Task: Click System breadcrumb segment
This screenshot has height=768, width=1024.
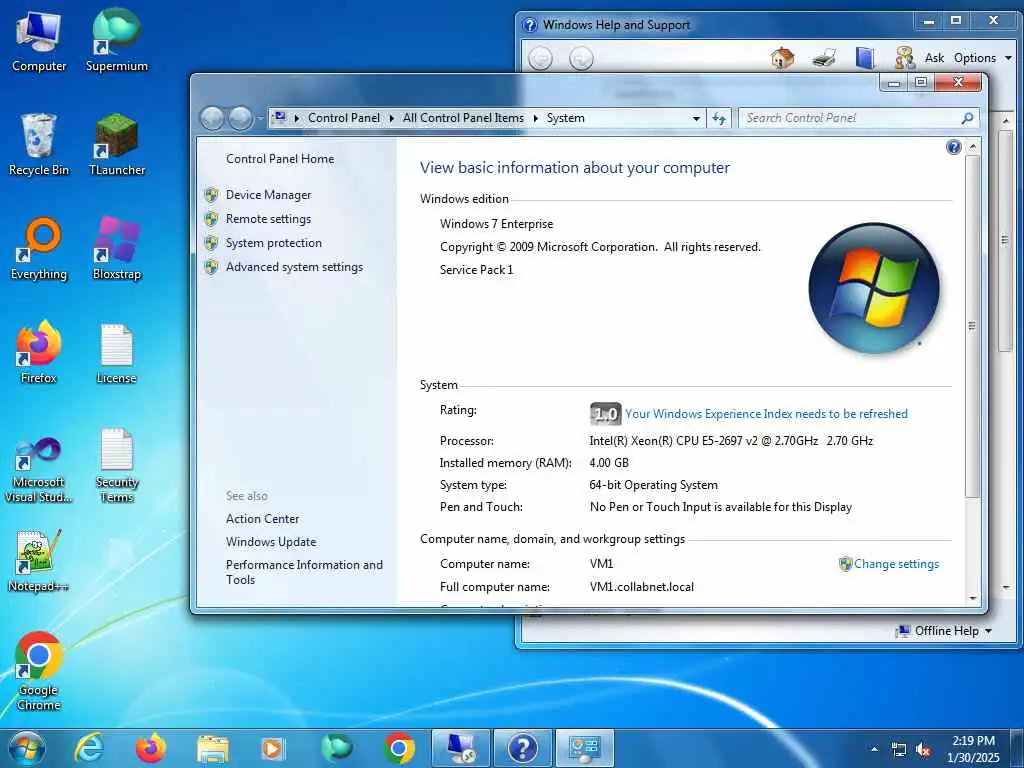Action: (566, 118)
